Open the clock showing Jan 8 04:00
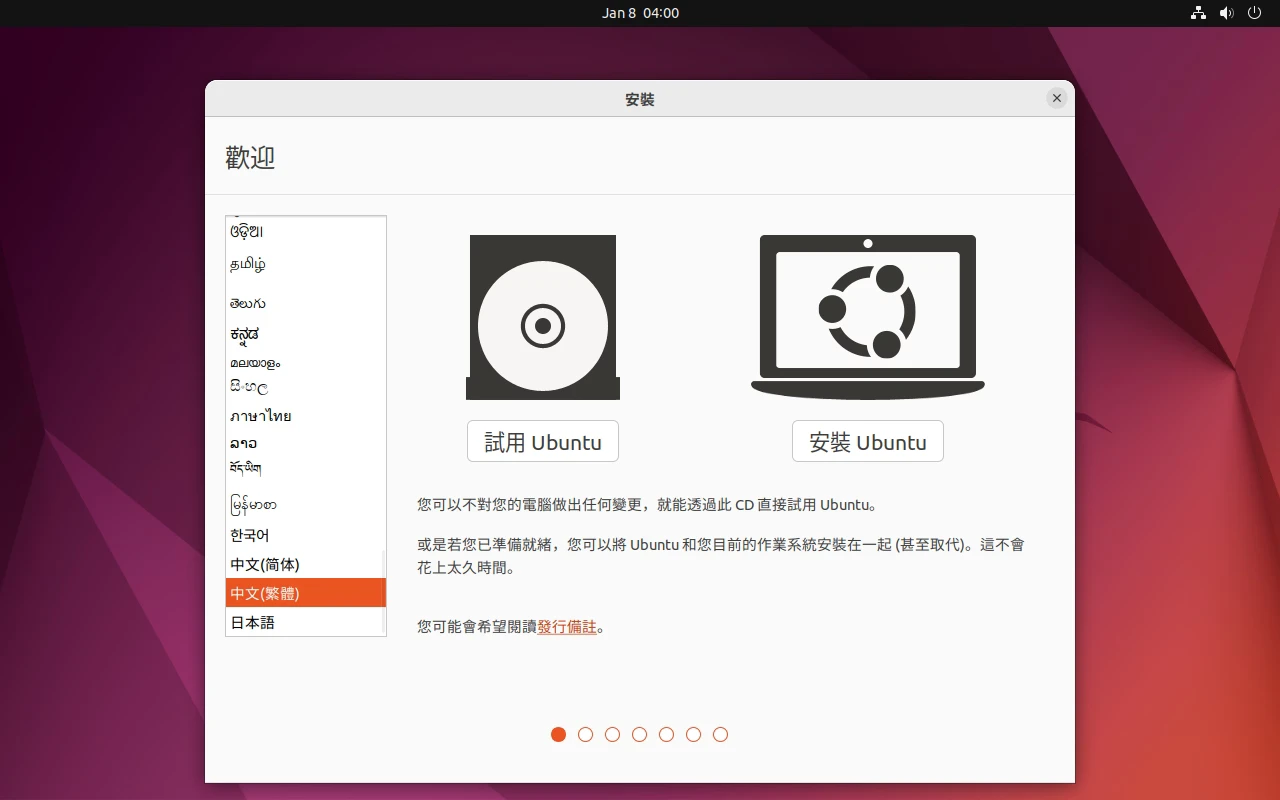This screenshot has width=1280, height=800. 640,13
